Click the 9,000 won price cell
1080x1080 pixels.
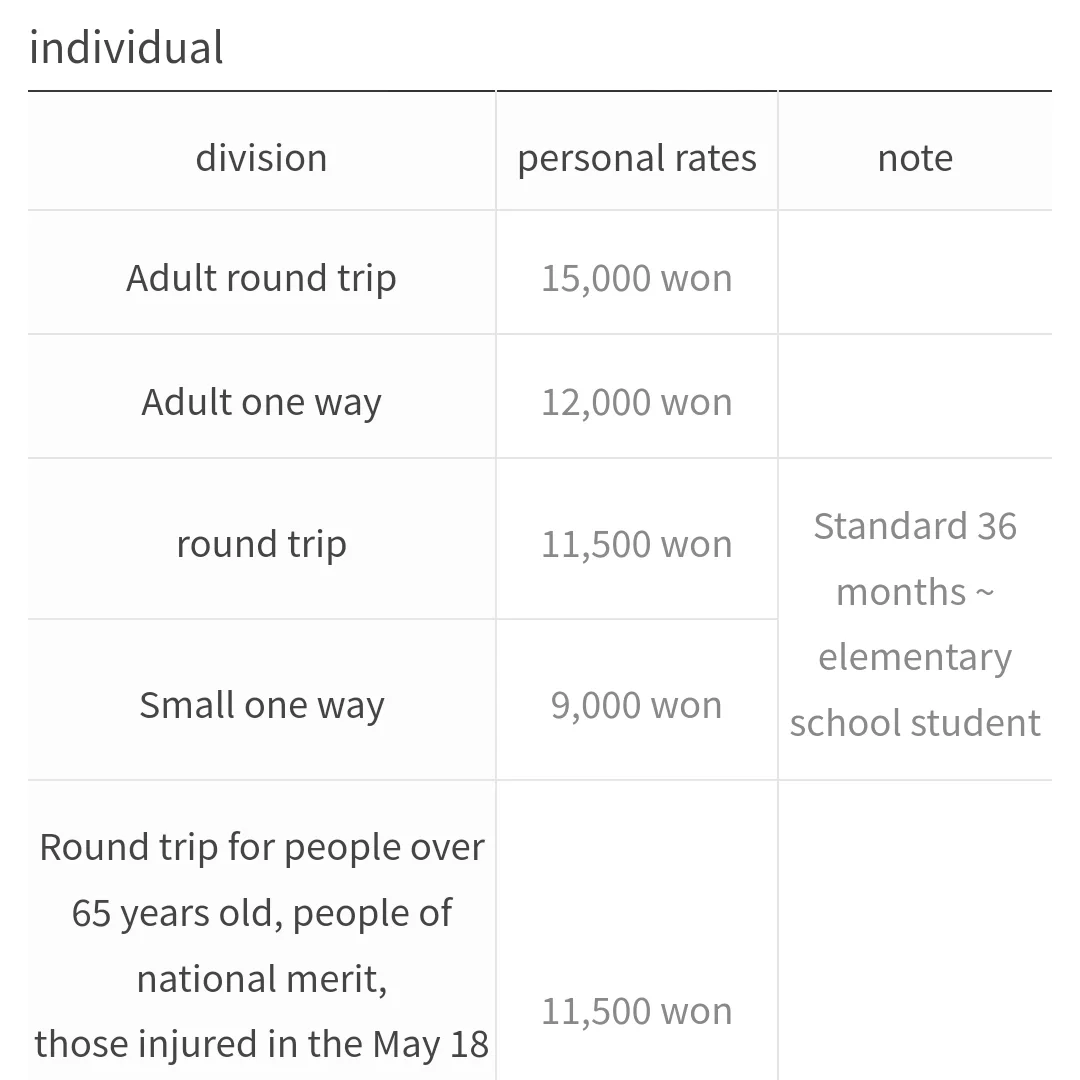click(x=637, y=705)
